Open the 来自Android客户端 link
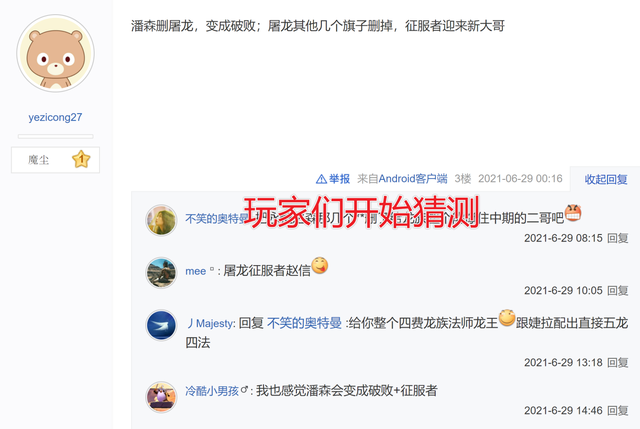640x429 pixels. click(402, 179)
